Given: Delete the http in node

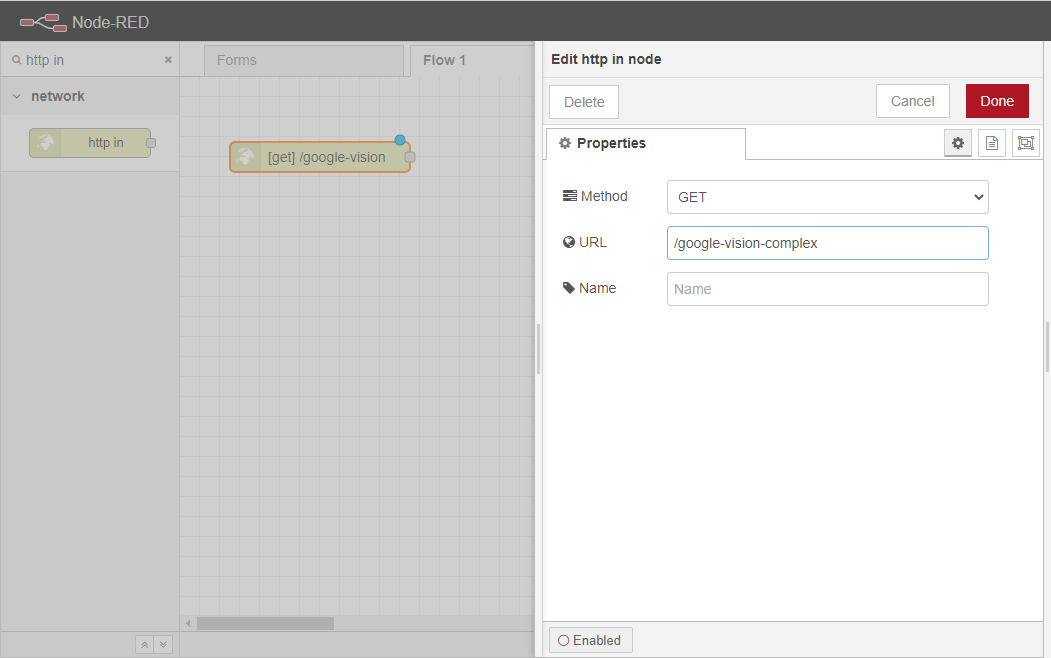Looking at the screenshot, I should (584, 102).
